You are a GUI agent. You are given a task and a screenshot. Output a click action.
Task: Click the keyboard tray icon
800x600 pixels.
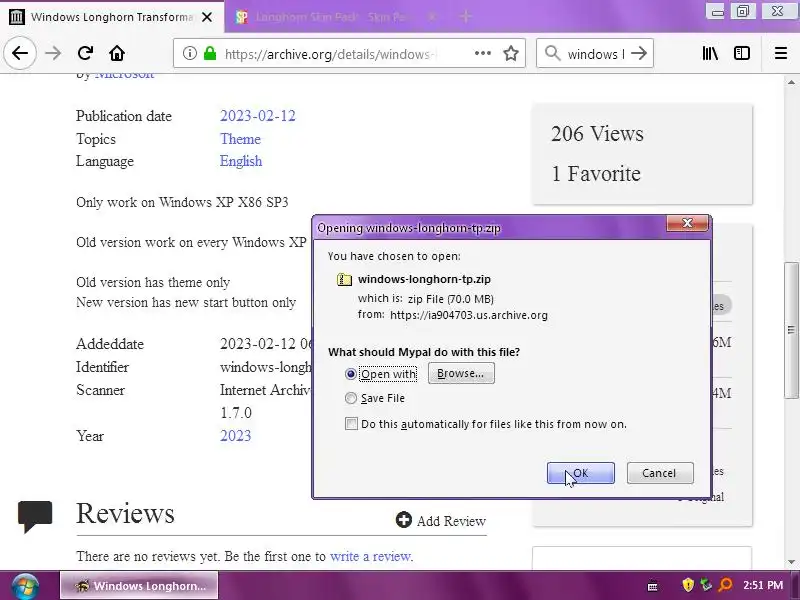pyautogui.click(x=653, y=587)
